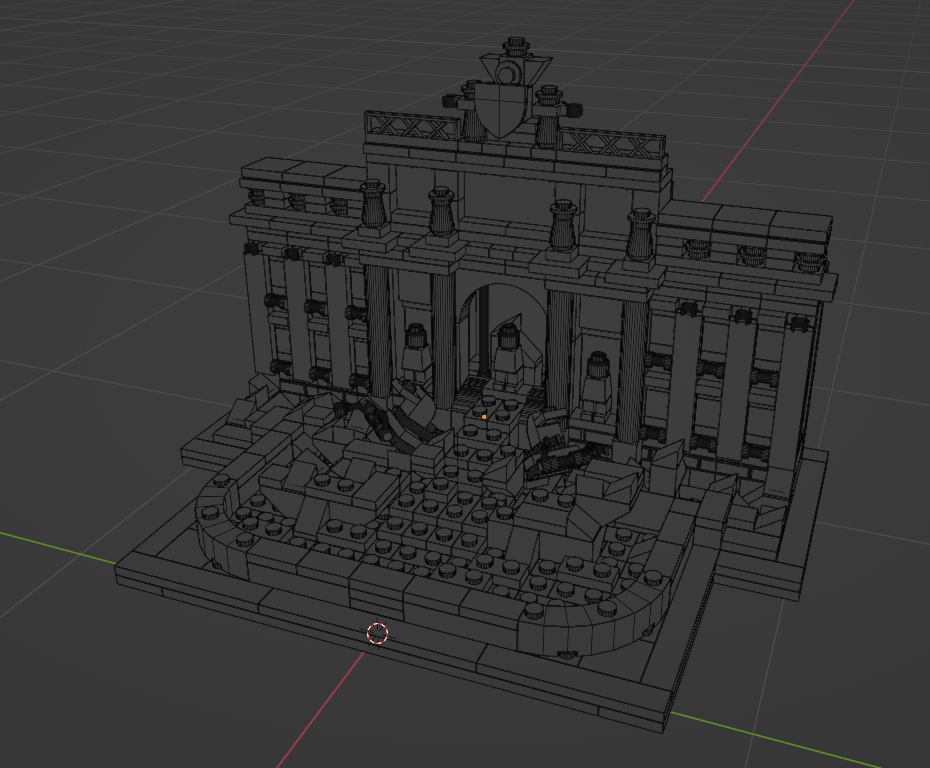
Task: Click the red-white 3D cursor
Action: pos(377,633)
